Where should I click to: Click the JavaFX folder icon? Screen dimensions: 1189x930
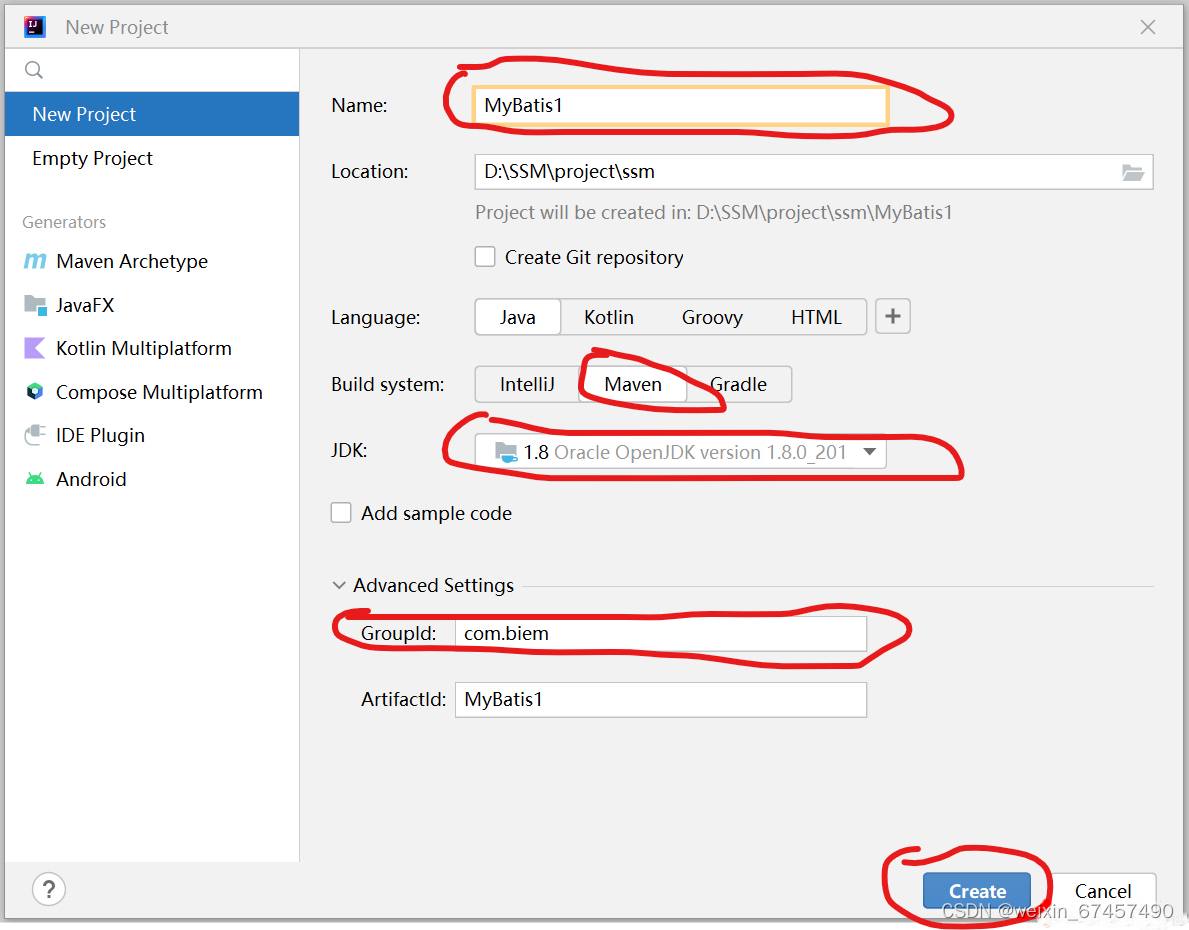[x=35, y=305]
